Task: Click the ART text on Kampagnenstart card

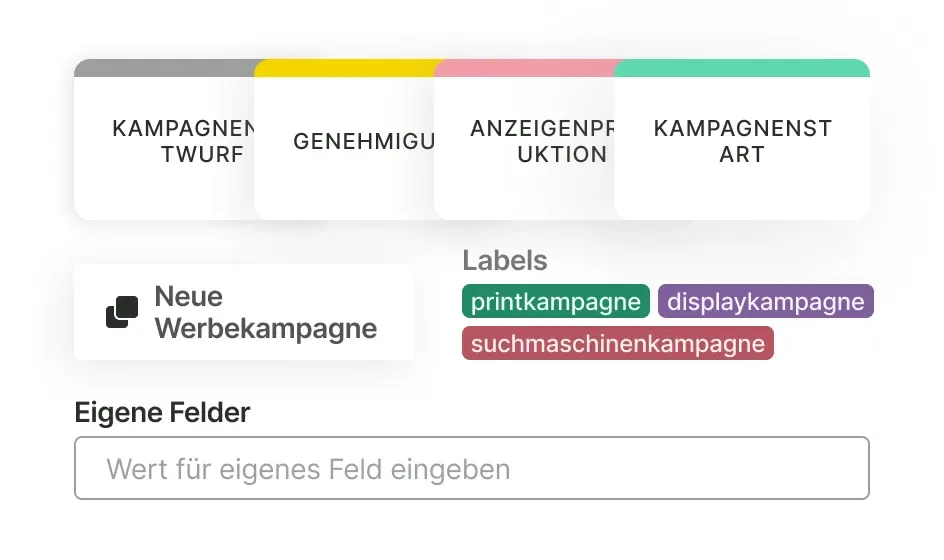Action: (742, 155)
